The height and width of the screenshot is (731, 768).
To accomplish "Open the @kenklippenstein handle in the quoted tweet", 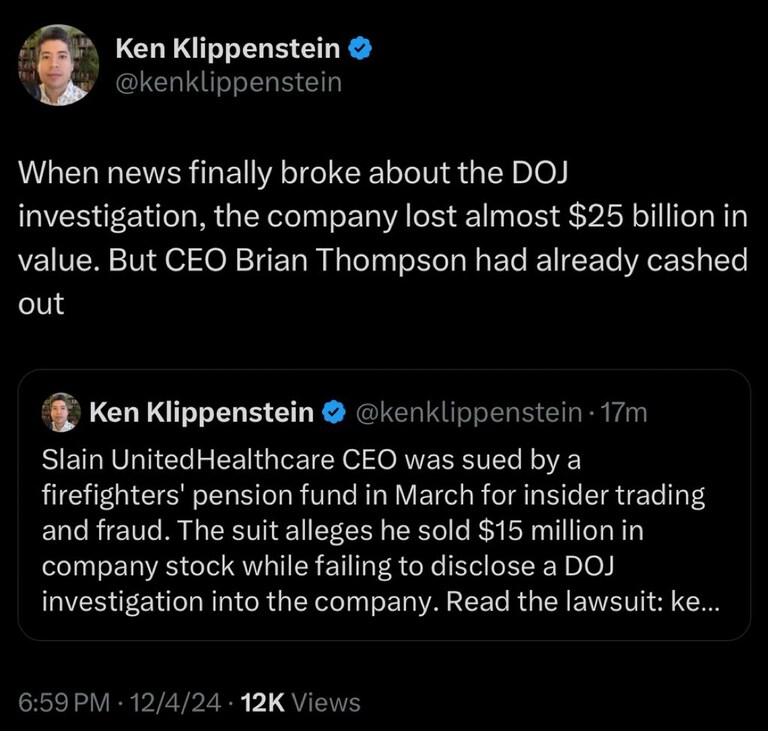I will click(468, 412).
